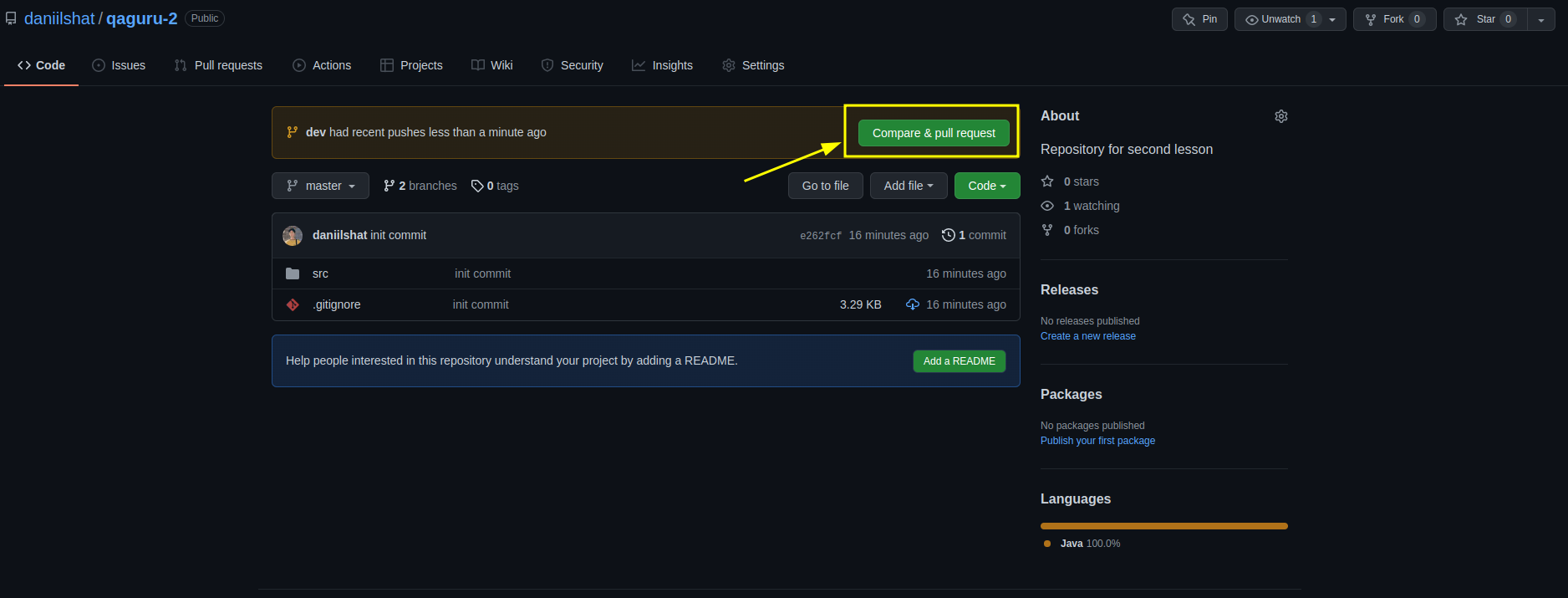View 0 forks link
Viewport: 1568px width, 598px height.
pos(1070,230)
